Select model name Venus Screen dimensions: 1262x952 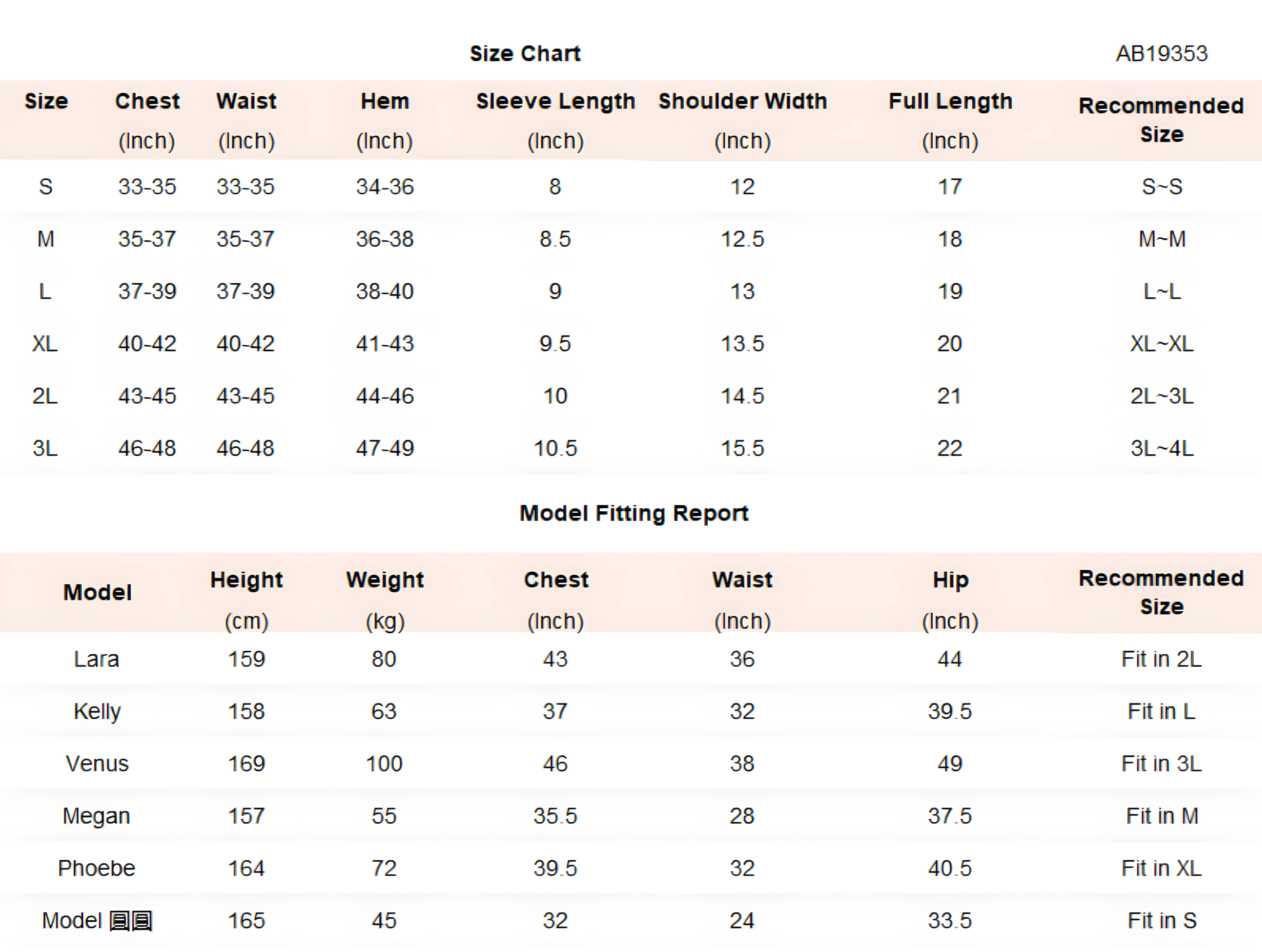pyautogui.click(x=97, y=764)
